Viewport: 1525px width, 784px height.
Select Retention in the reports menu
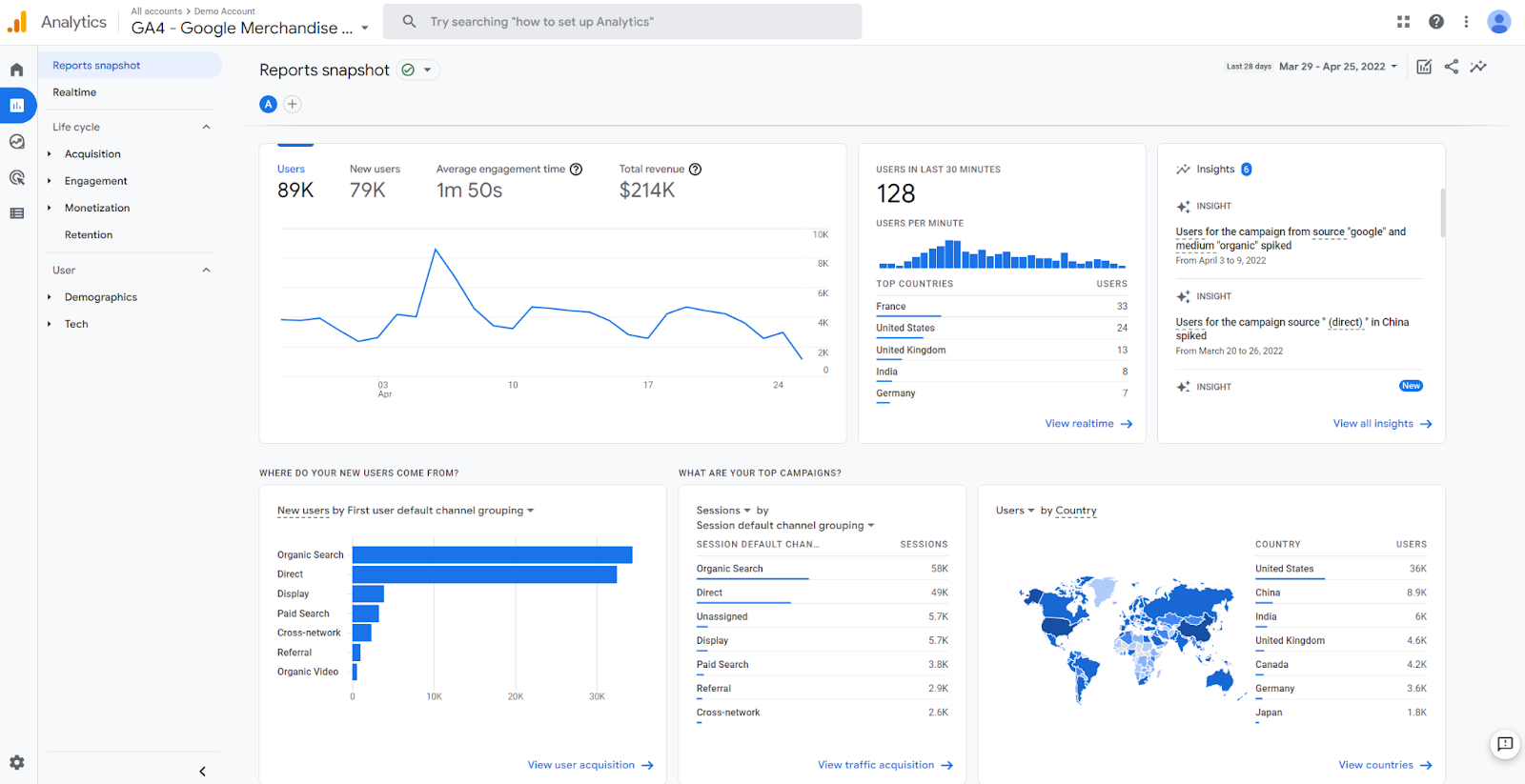click(x=89, y=234)
